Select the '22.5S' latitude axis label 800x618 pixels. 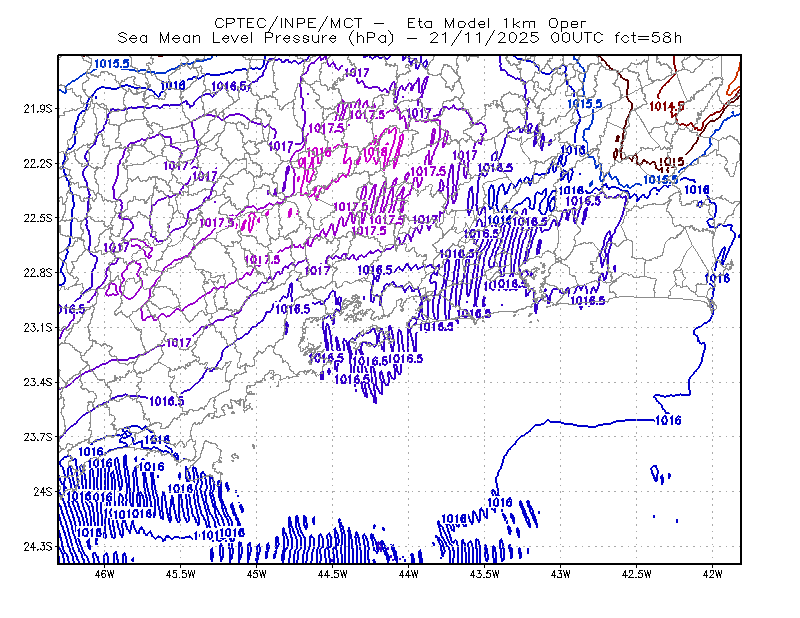[x=37, y=218]
